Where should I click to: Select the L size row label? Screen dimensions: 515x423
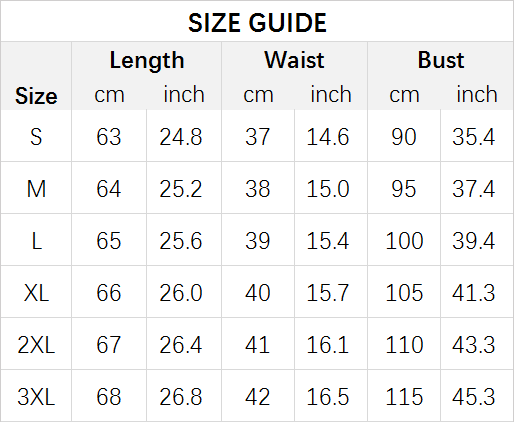point(36,241)
